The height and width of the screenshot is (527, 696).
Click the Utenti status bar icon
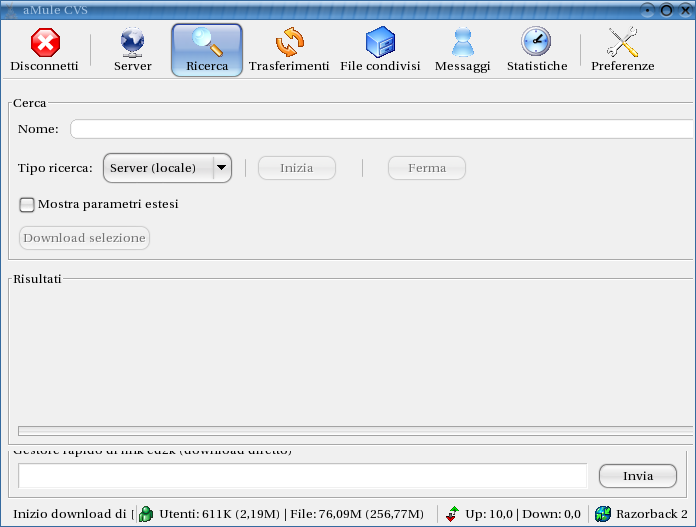(147, 514)
